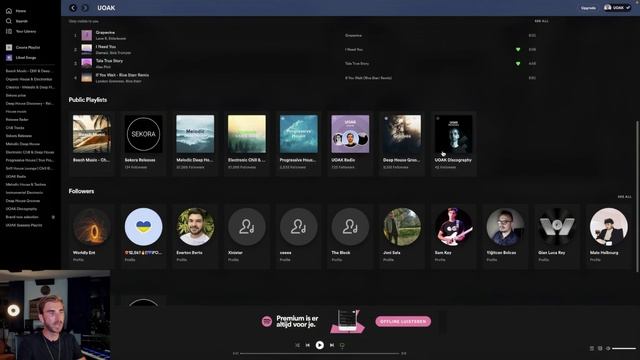Open follower profile Sam Key
Screen dimensions: 640x360
tap(453, 236)
